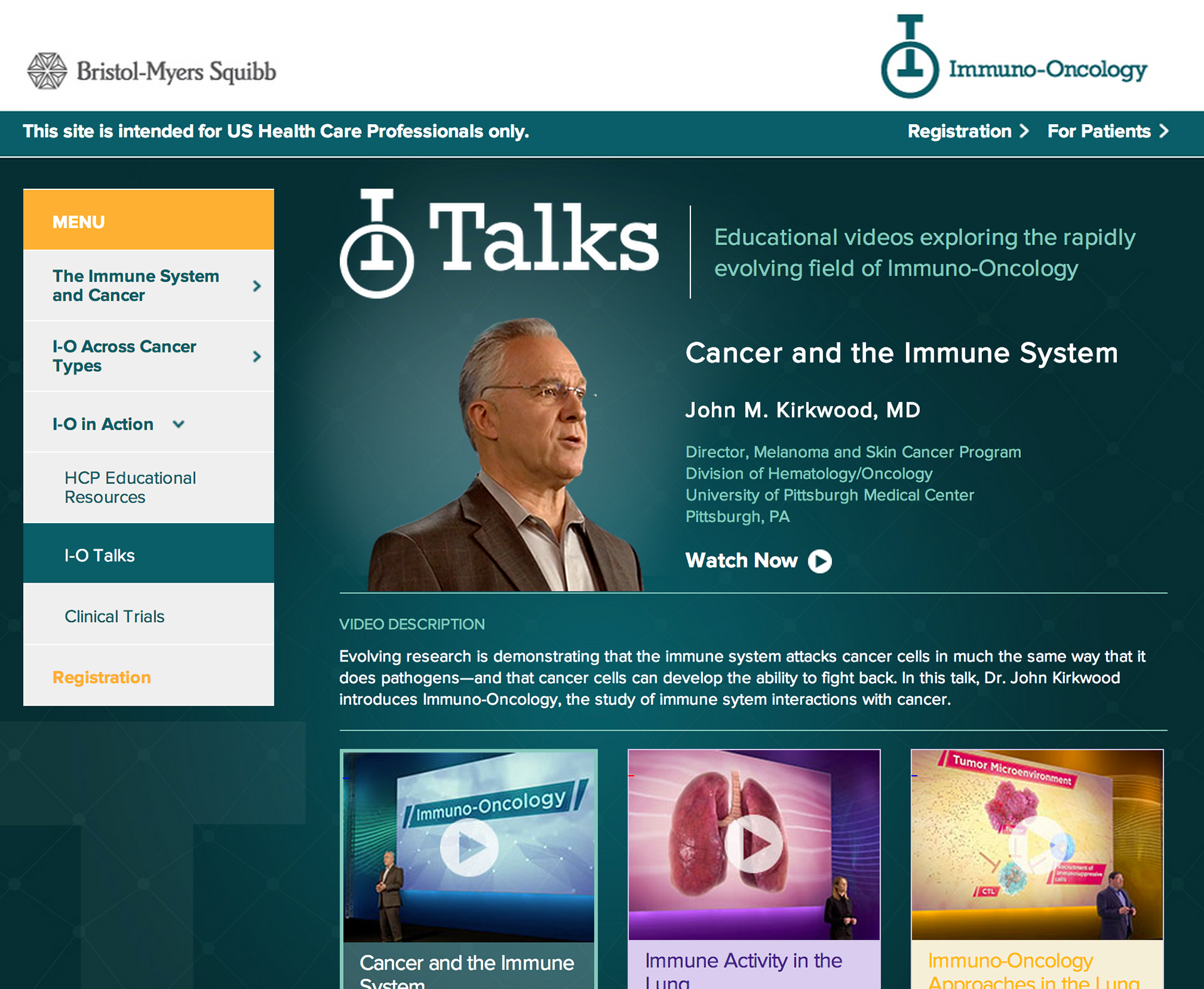The width and height of the screenshot is (1204, 989).
Task: Open I-O Across Cancer Types menu item
Action: 149,356
